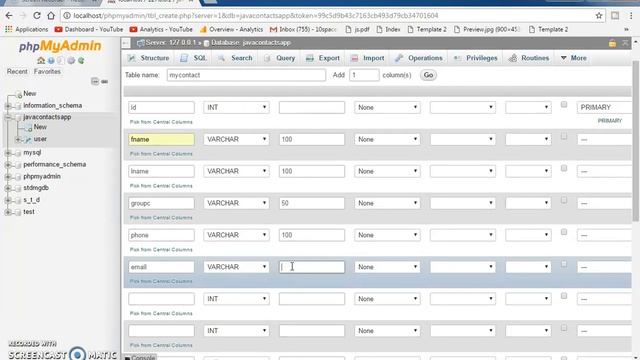Viewport: 640px width, 360px height.
Task: Select the test database in tree
Action: click(x=29, y=212)
